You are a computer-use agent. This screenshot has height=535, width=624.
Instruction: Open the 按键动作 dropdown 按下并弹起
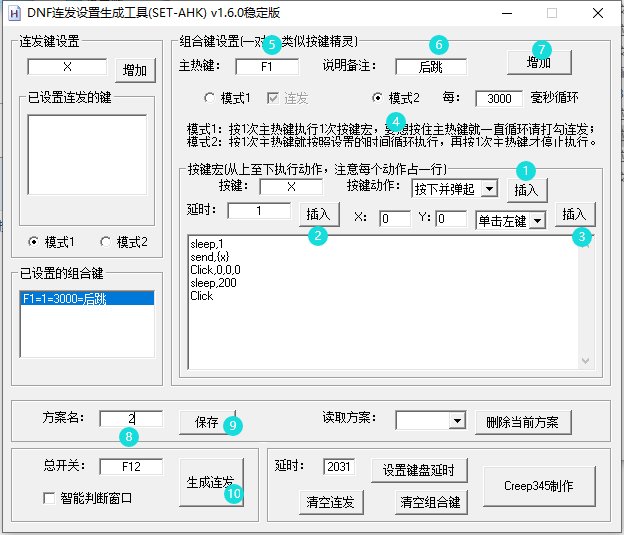(x=454, y=189)
